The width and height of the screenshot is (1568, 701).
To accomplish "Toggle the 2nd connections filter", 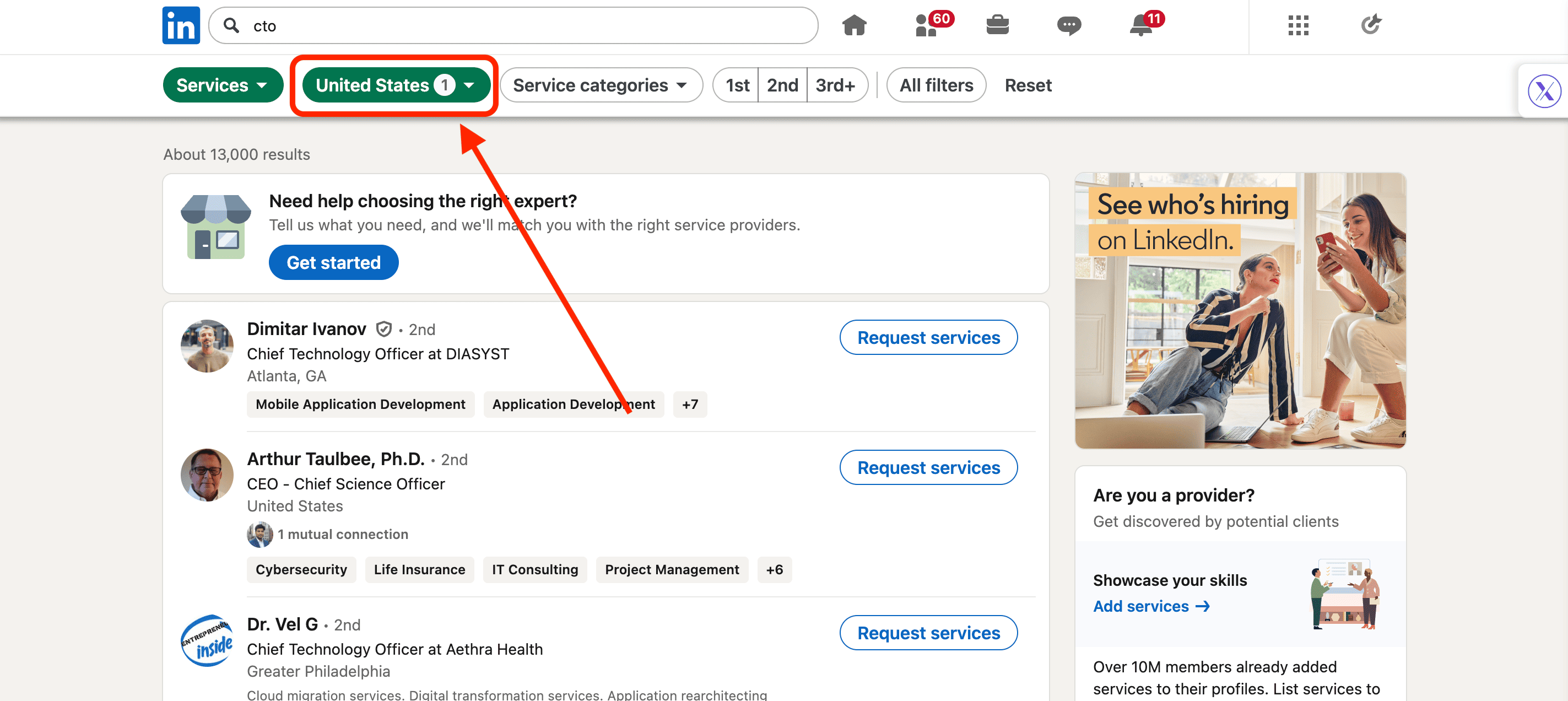I will pos(782,85).
